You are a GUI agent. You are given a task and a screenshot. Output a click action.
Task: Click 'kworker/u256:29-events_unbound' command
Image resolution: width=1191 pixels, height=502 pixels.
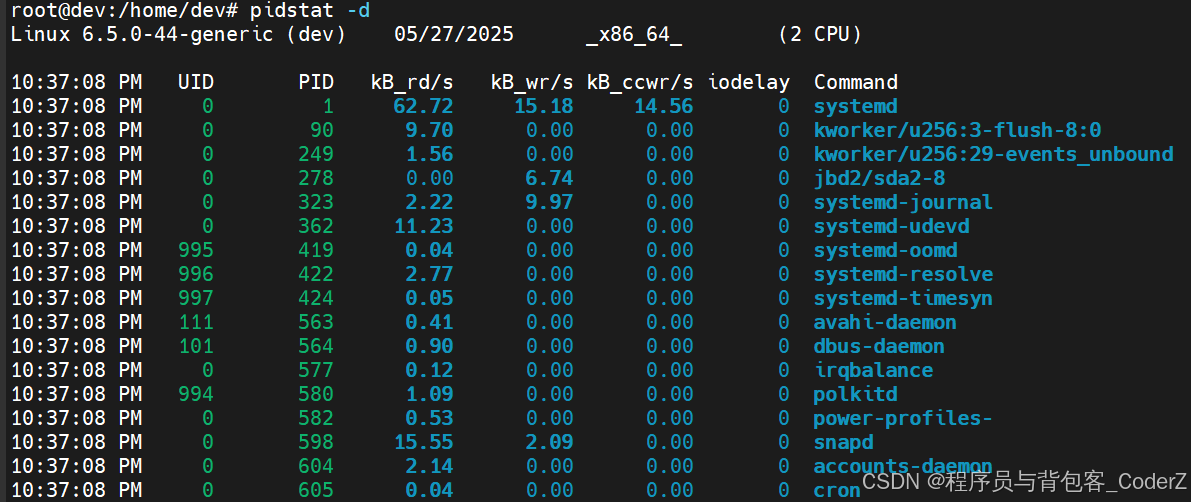point(994,154)
